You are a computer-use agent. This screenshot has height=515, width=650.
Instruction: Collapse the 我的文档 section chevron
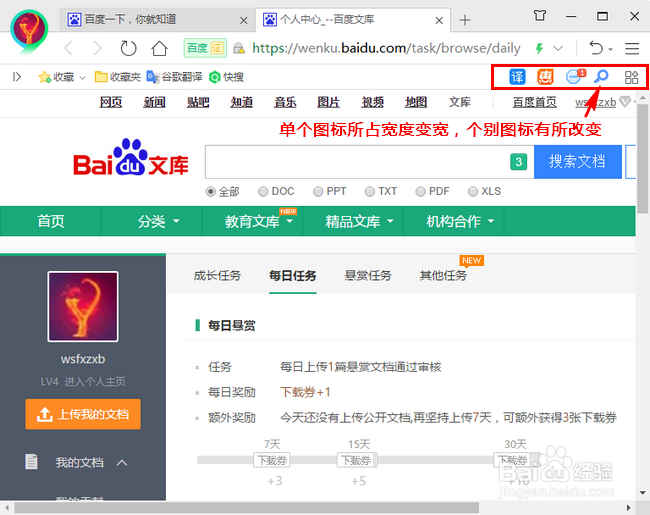point(122,462)
